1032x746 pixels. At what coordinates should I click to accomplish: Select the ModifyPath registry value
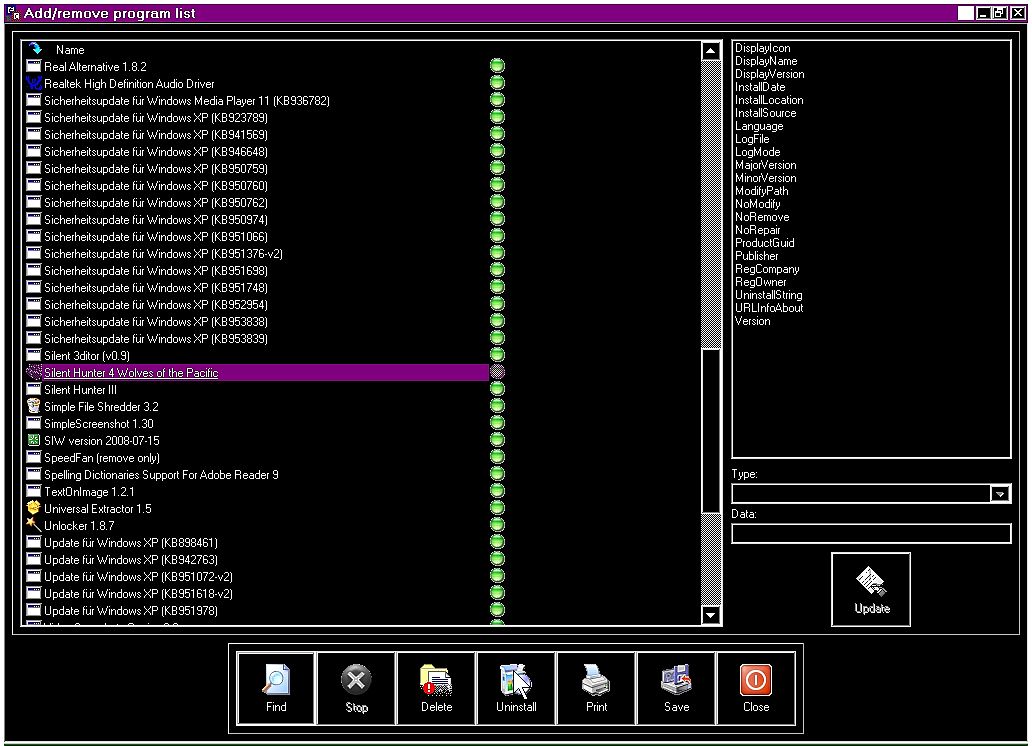pos(761,191)
